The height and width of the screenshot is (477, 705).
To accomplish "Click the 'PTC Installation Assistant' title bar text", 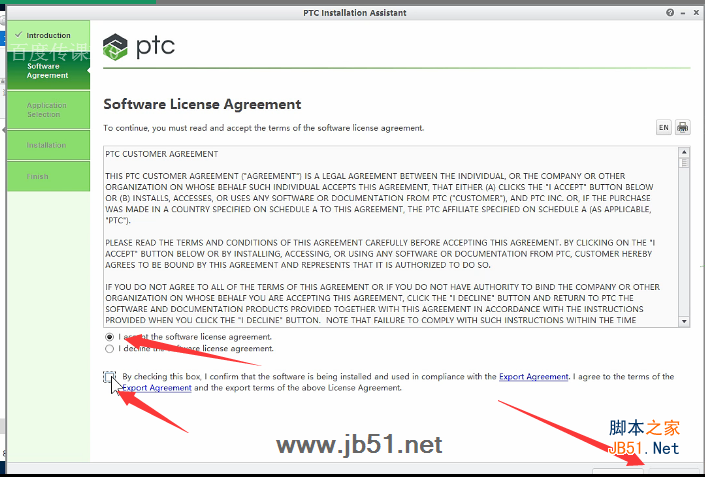I will pos(354,13).
